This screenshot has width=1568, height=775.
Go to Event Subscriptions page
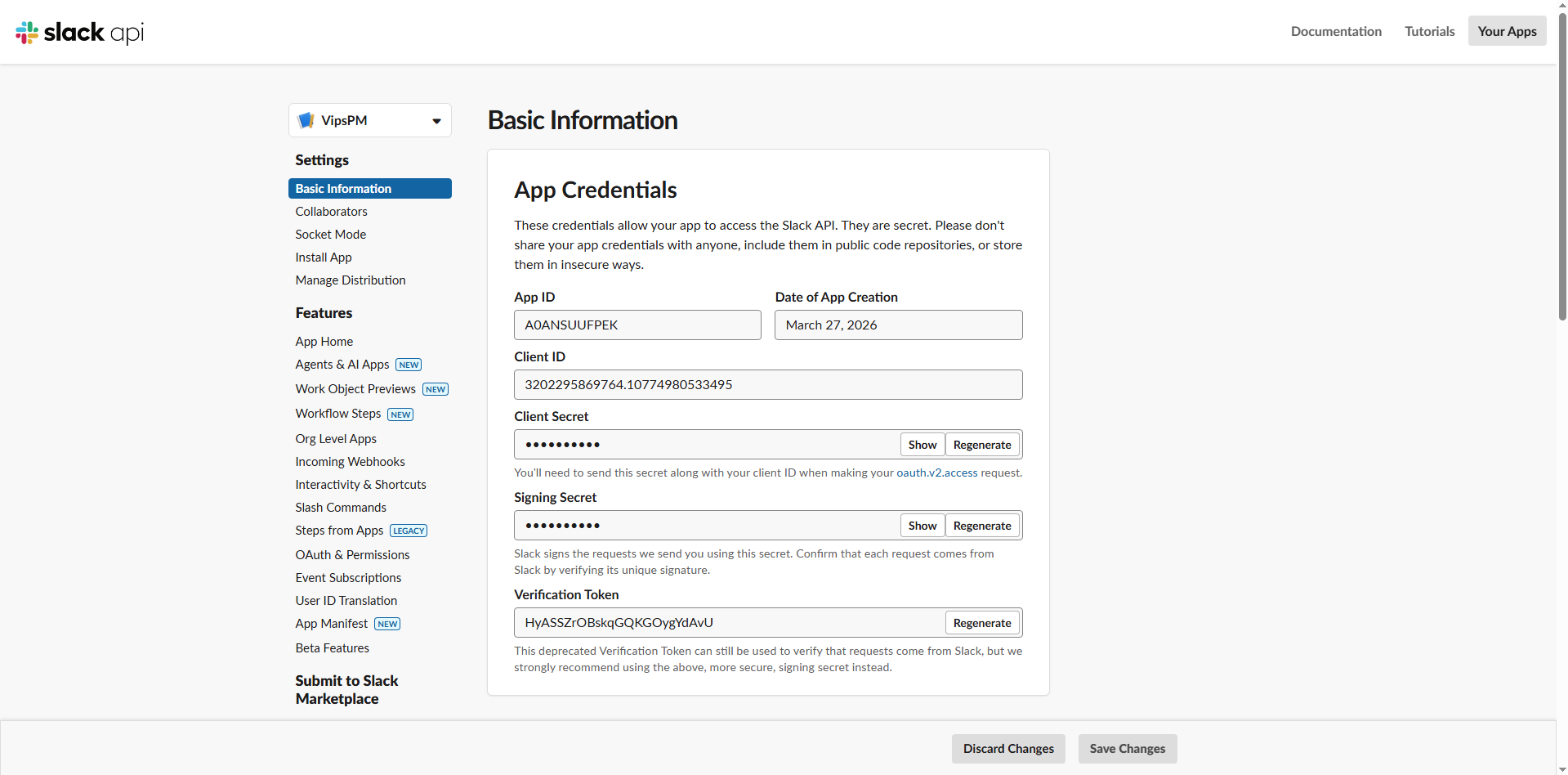click(348, 577)
